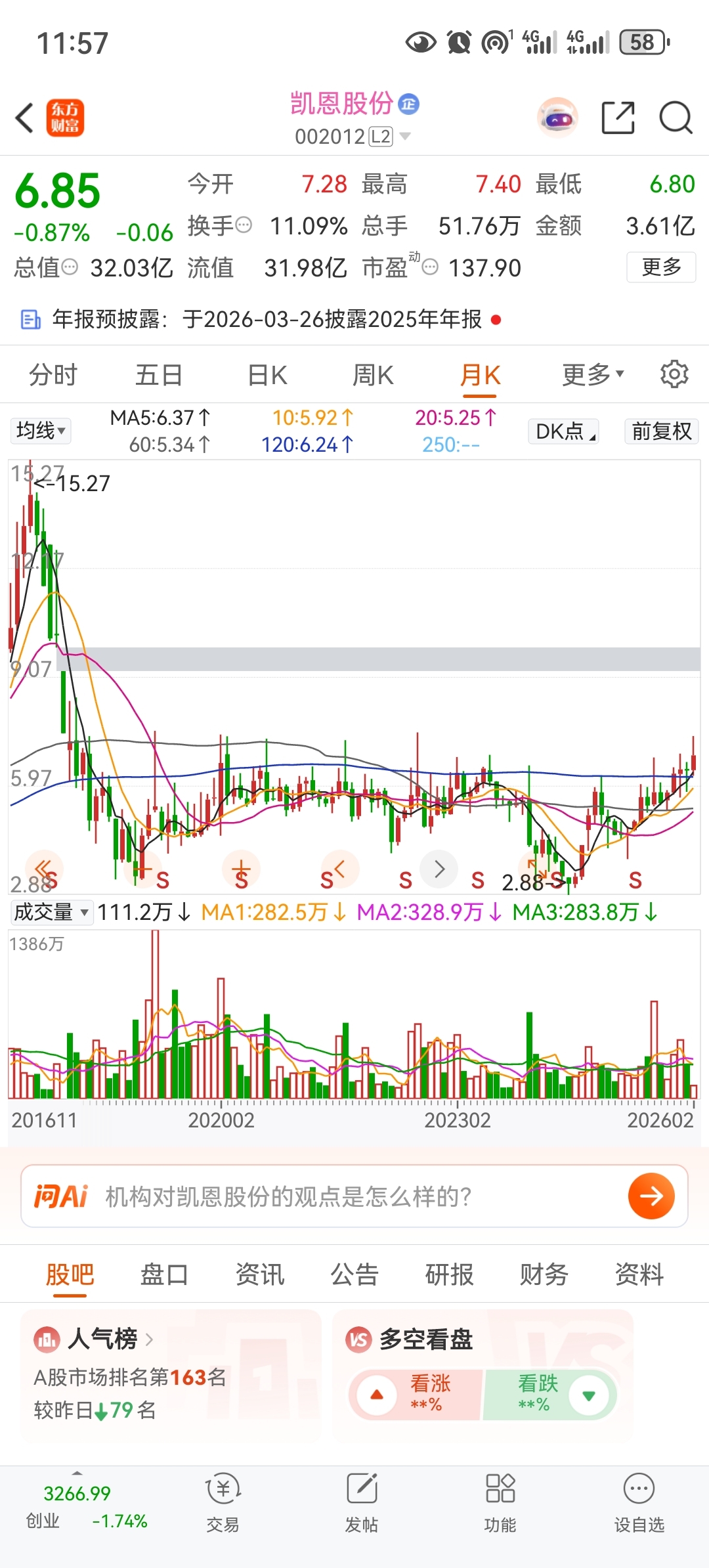Image resolution: width=709 pixels, height=1568 pixels.
Task: Tap chart right arrow button
Action: (439, 869)
